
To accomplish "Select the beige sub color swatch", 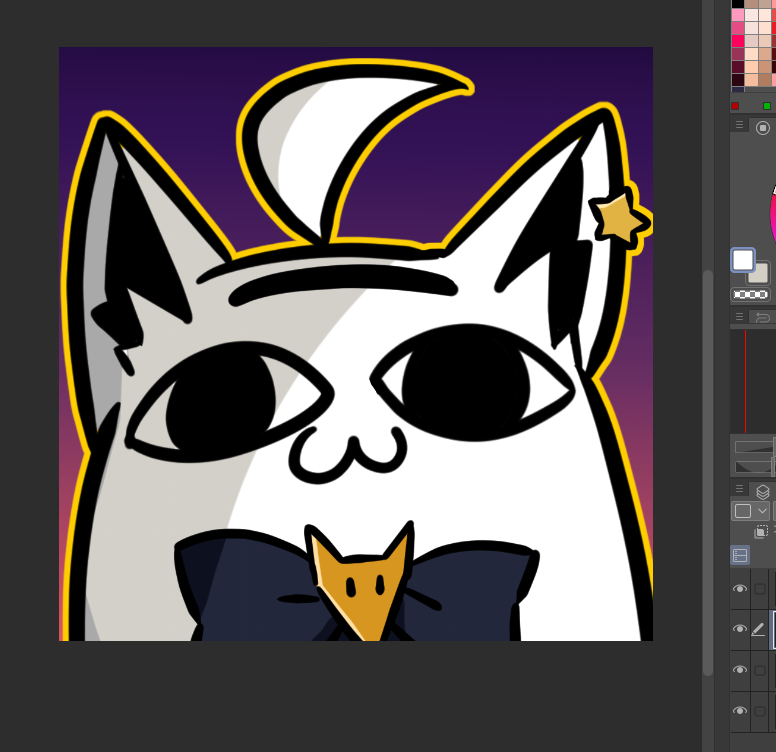I will tap(759, 274).
